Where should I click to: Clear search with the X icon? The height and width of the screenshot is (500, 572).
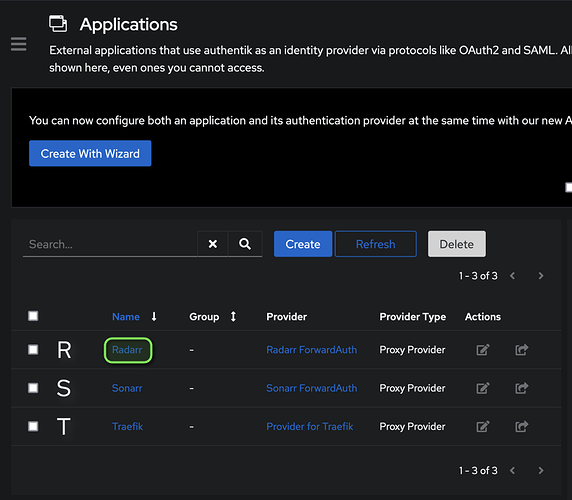[213, 244]
